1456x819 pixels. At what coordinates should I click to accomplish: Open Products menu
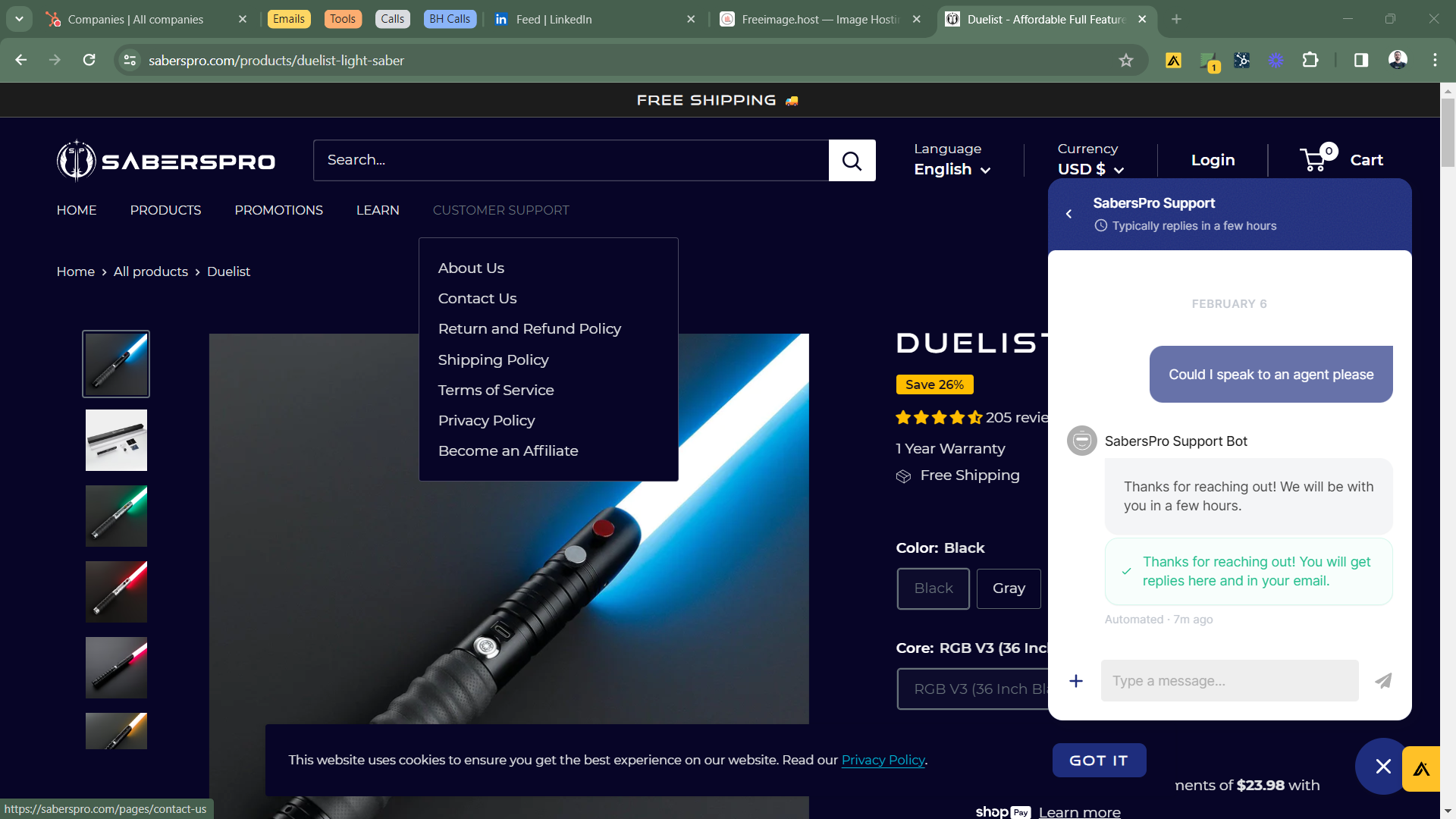(165, 210)
